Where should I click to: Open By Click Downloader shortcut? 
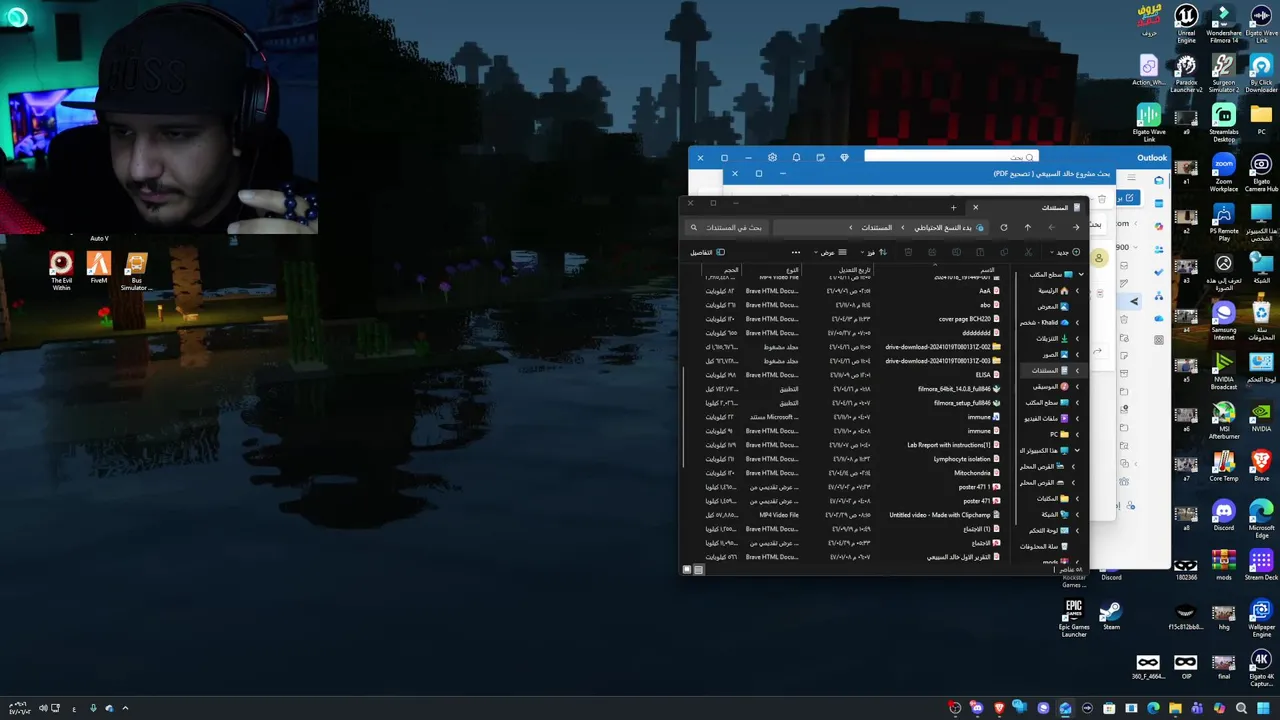(1261, 74)
